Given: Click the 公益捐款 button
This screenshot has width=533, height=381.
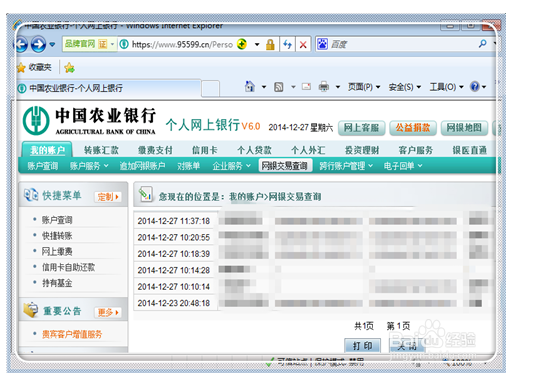Looking at the screenshot, I should pyautogui.click(x=413, y=128).
